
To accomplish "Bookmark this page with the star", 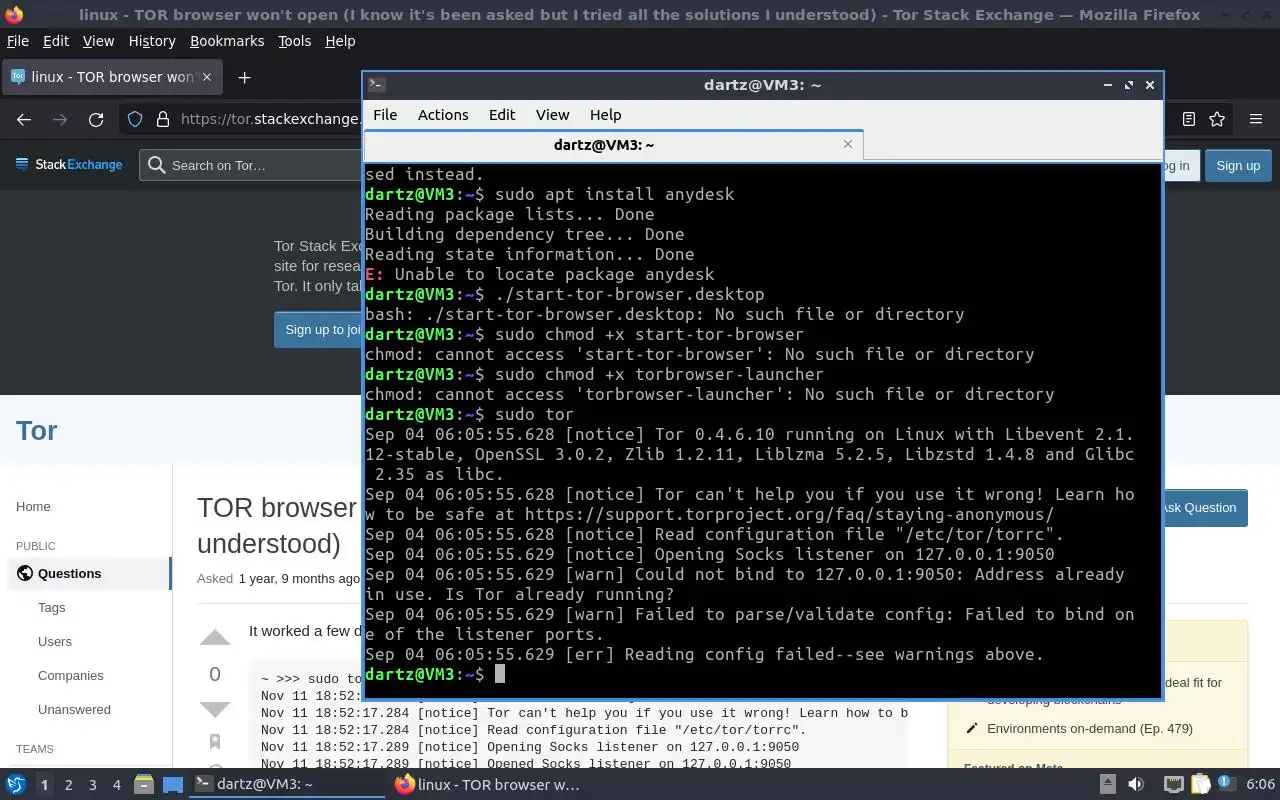I will click(x=1217, y=119).
